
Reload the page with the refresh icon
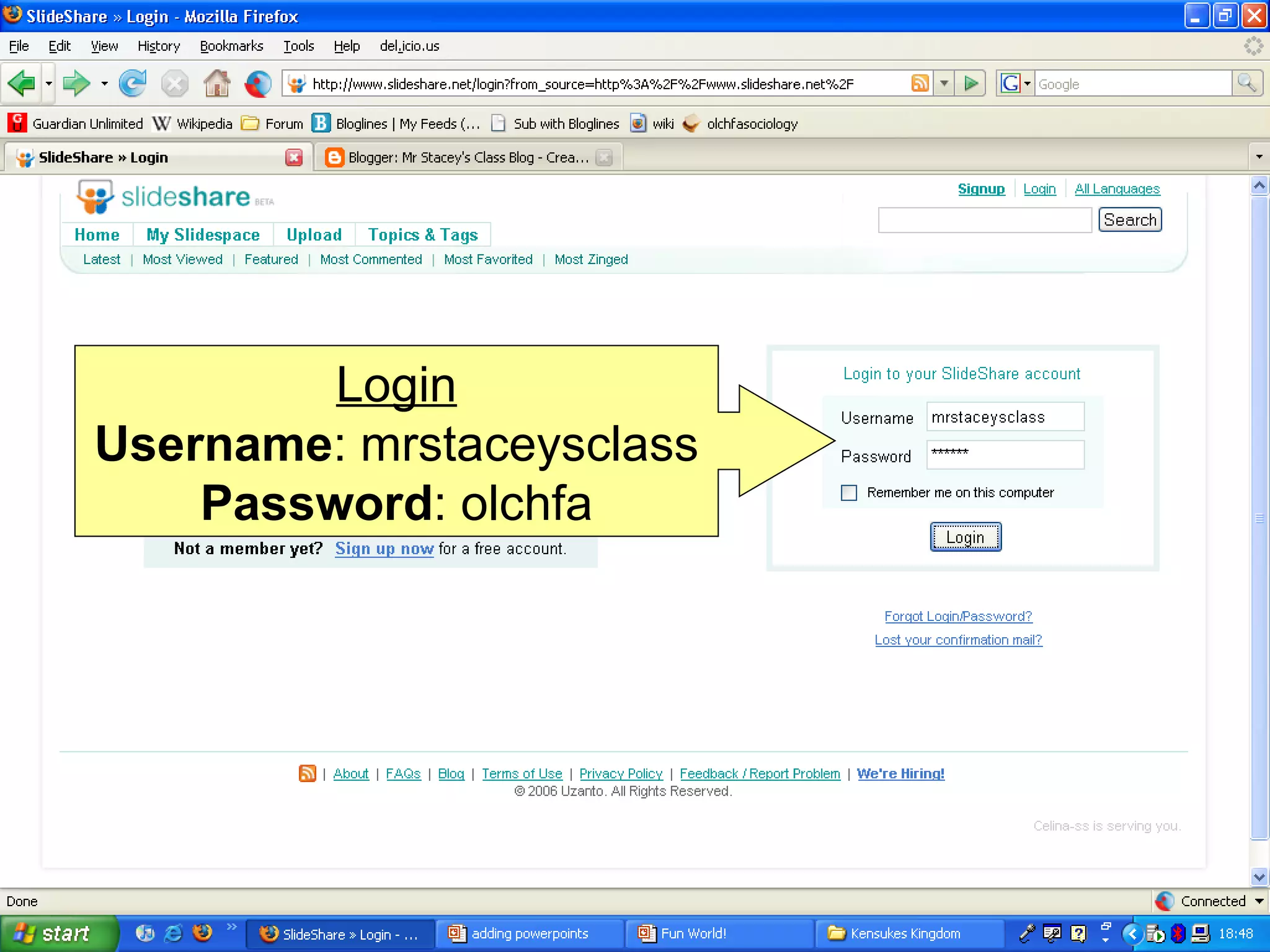pos(132,83)
